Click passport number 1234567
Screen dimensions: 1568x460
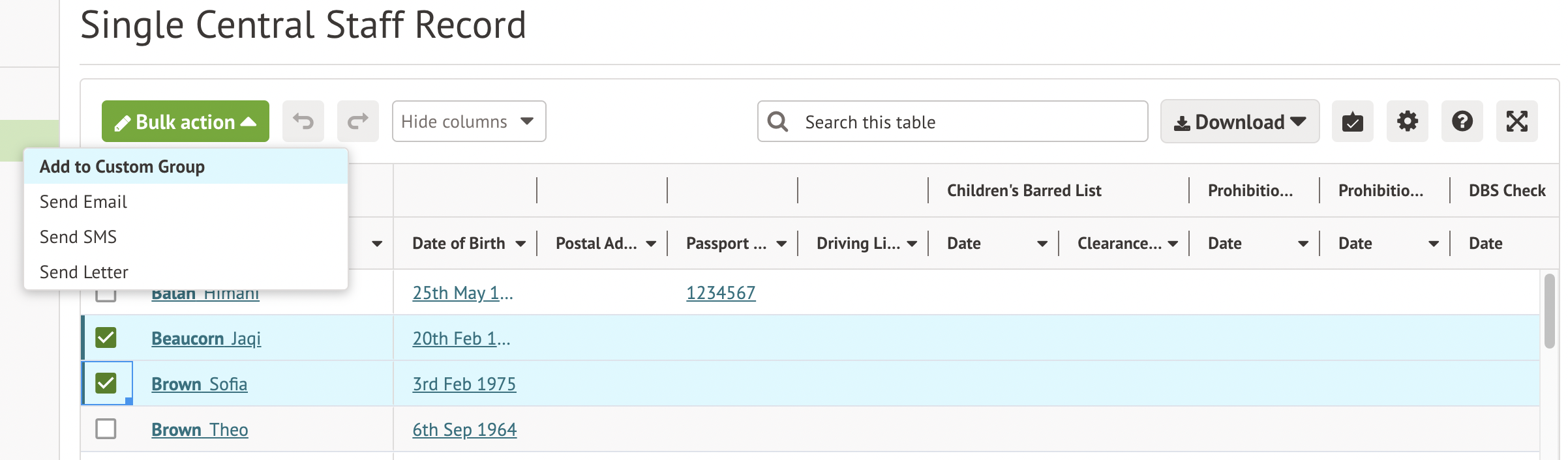pos(721,293)
